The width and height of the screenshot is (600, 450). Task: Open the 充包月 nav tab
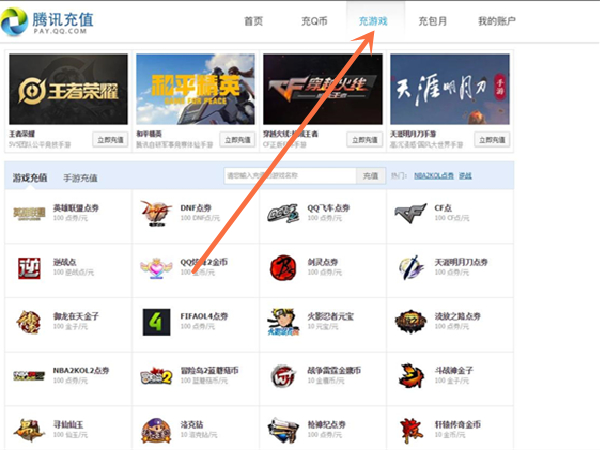(x=432, y=21)
